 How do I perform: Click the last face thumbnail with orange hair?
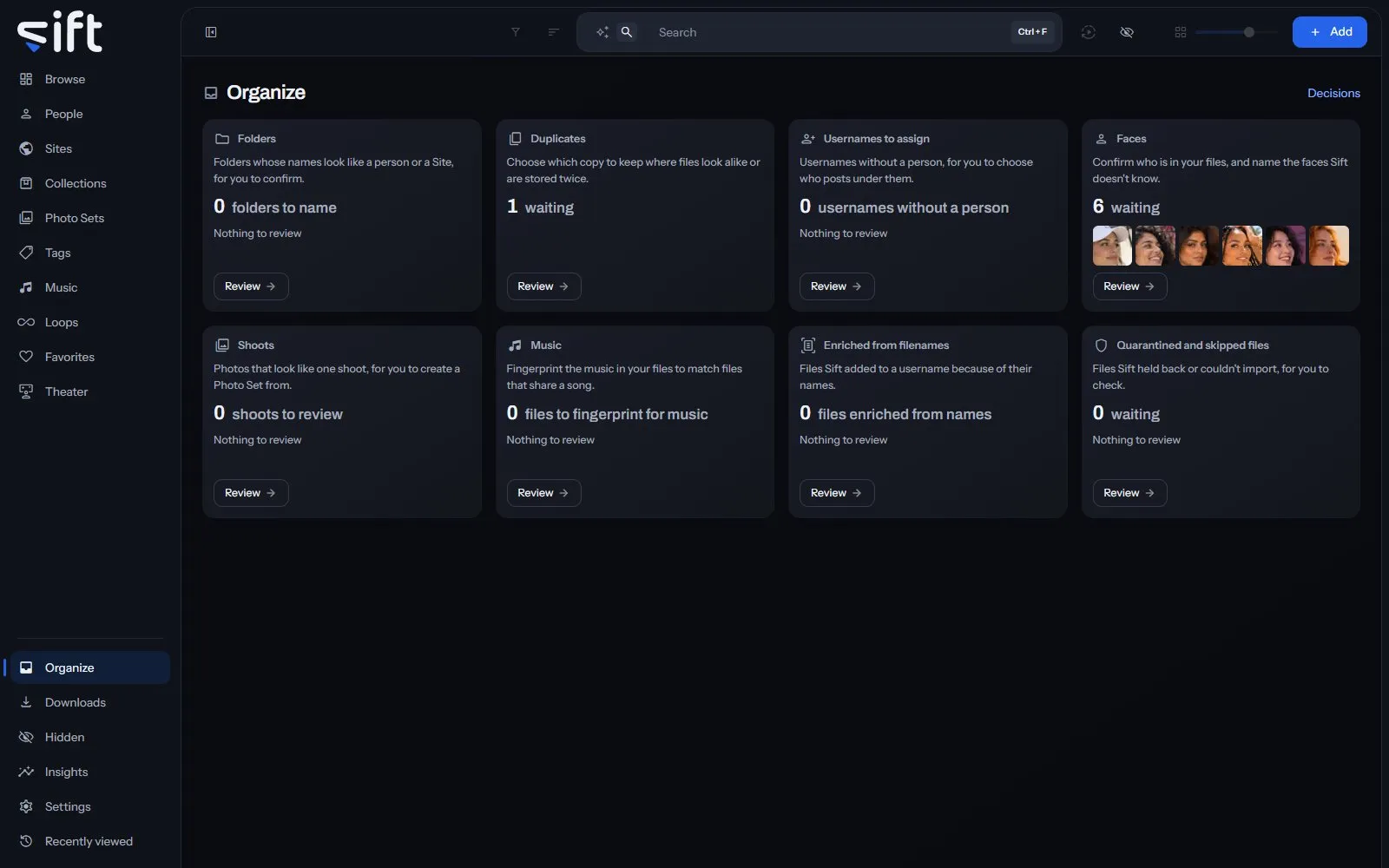pos(1329,246)
